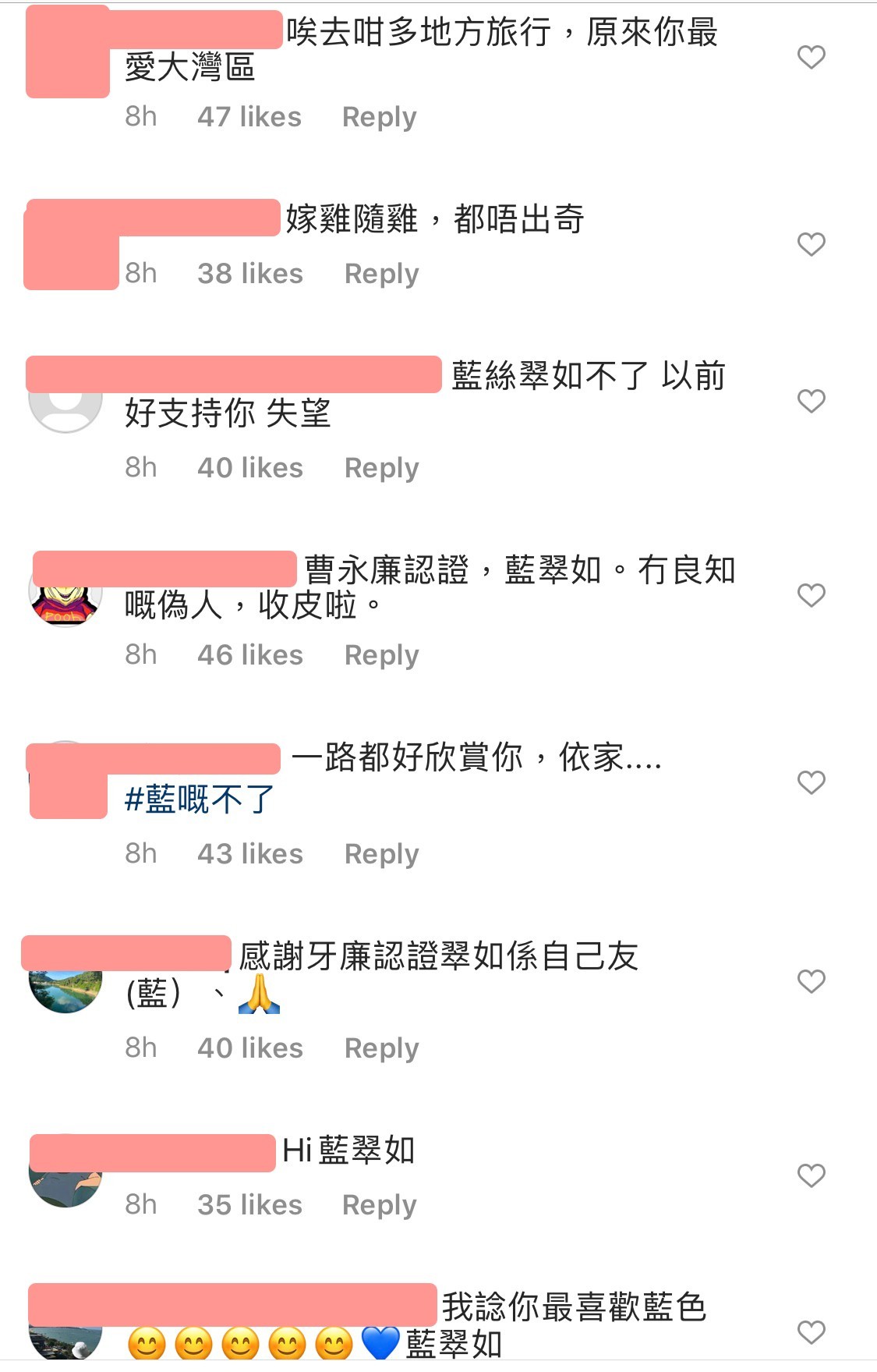Show the 40 likes under 好支持你 失望
The height and width of the screenshot is (1372, 877).
coord(250,468)
